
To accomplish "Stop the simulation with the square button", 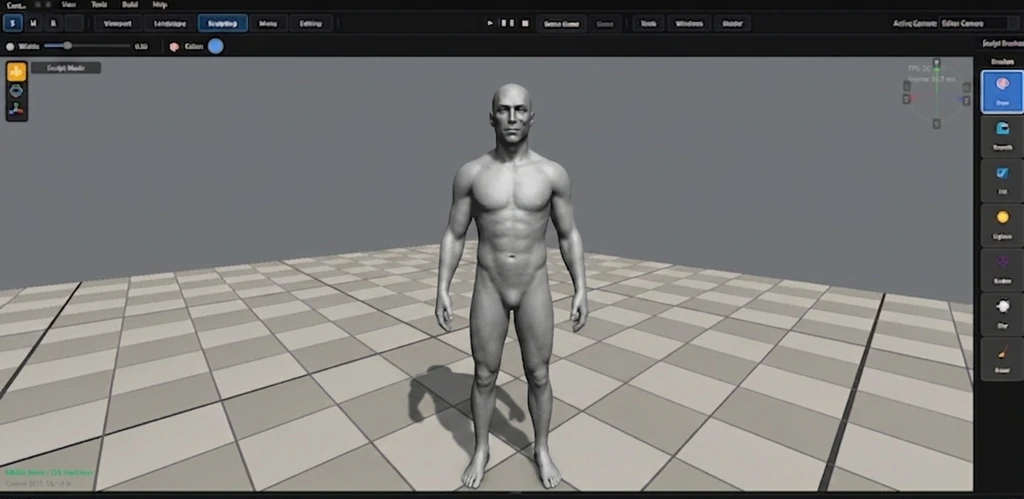I will [x=525, y=24].
